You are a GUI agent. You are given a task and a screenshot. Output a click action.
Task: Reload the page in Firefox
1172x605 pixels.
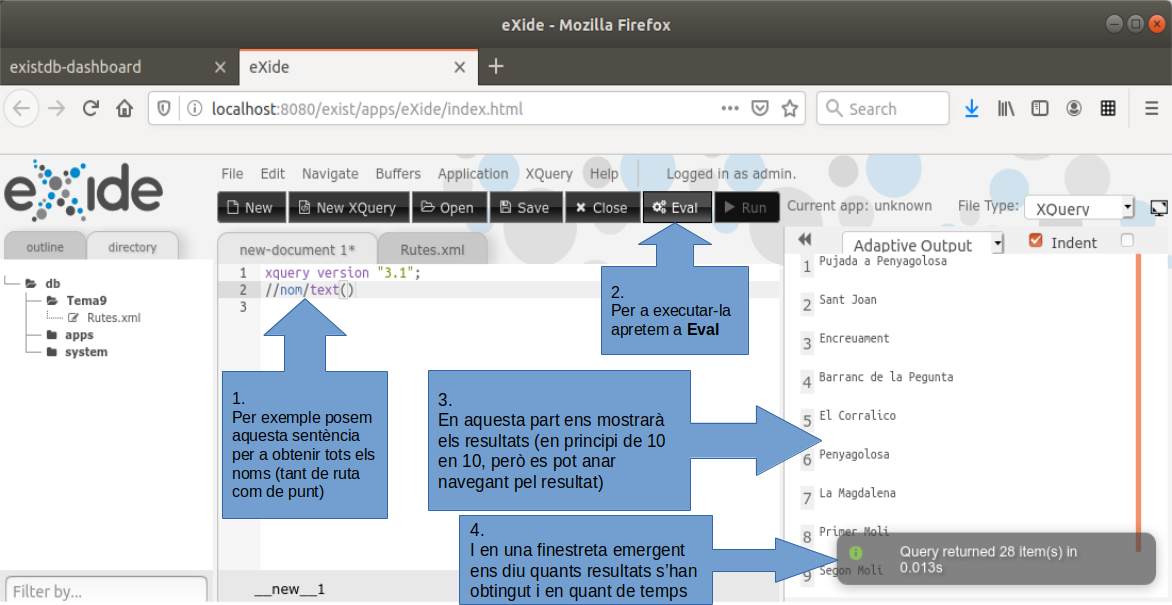[91, 108]
